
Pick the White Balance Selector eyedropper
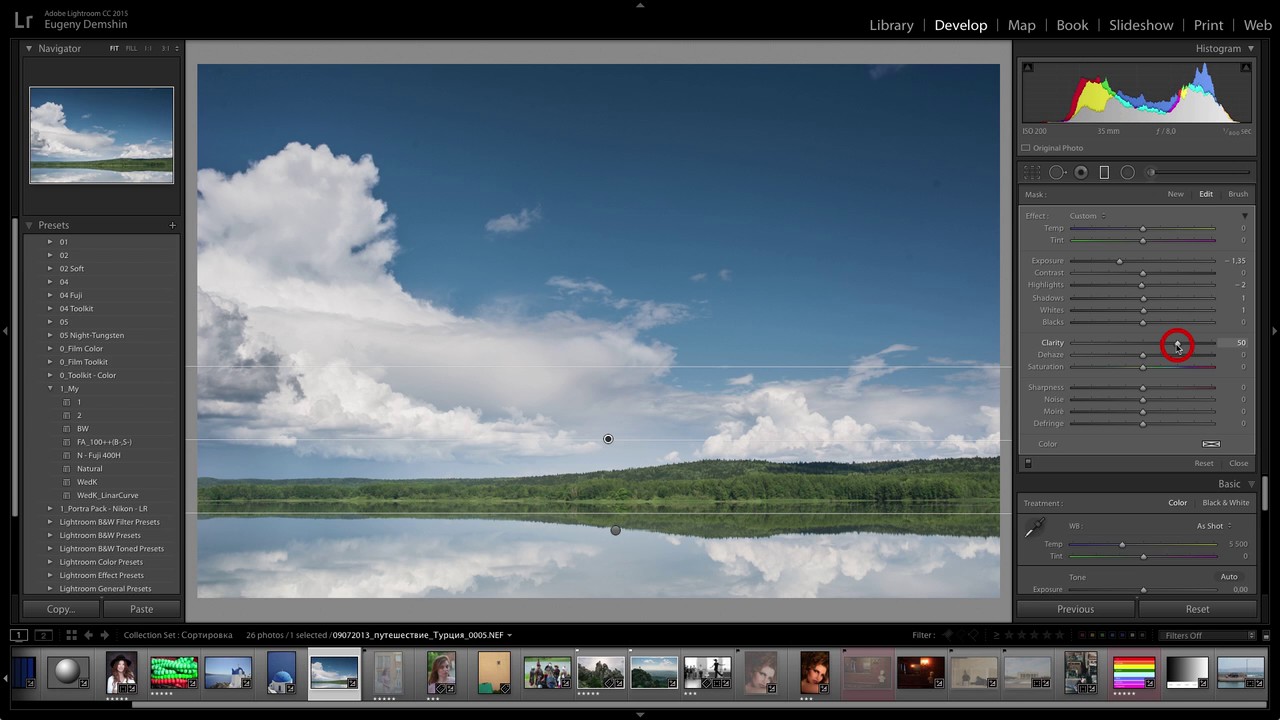pos(1037,528)
